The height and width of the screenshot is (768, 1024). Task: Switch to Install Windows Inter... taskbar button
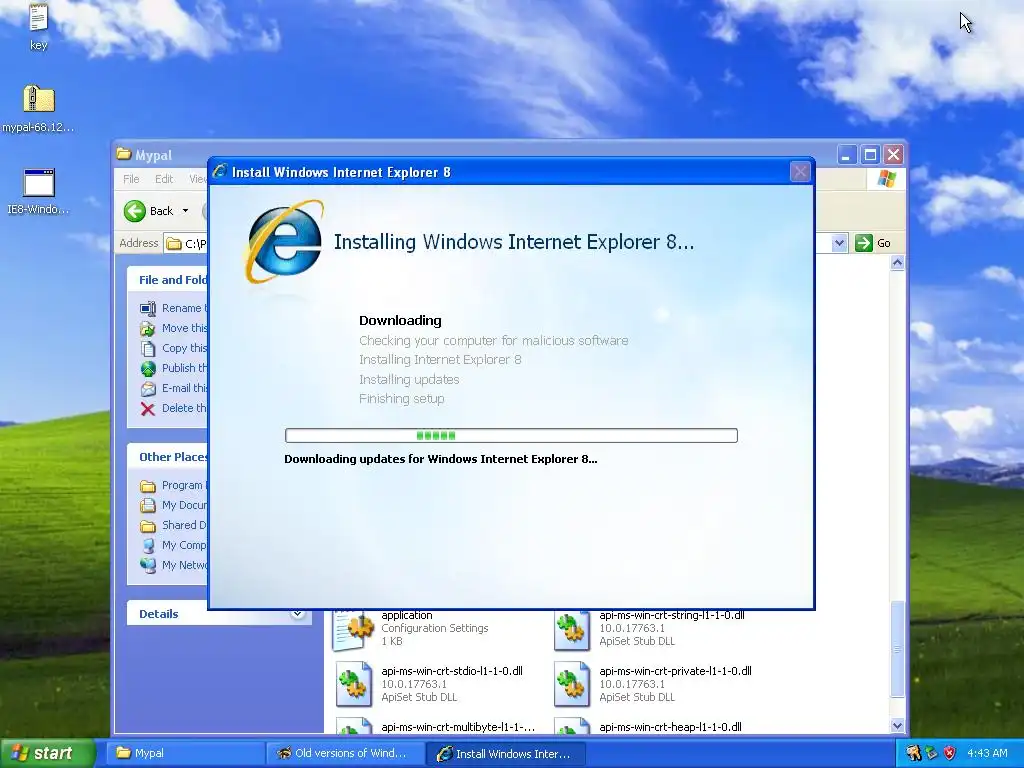(505, 753)
